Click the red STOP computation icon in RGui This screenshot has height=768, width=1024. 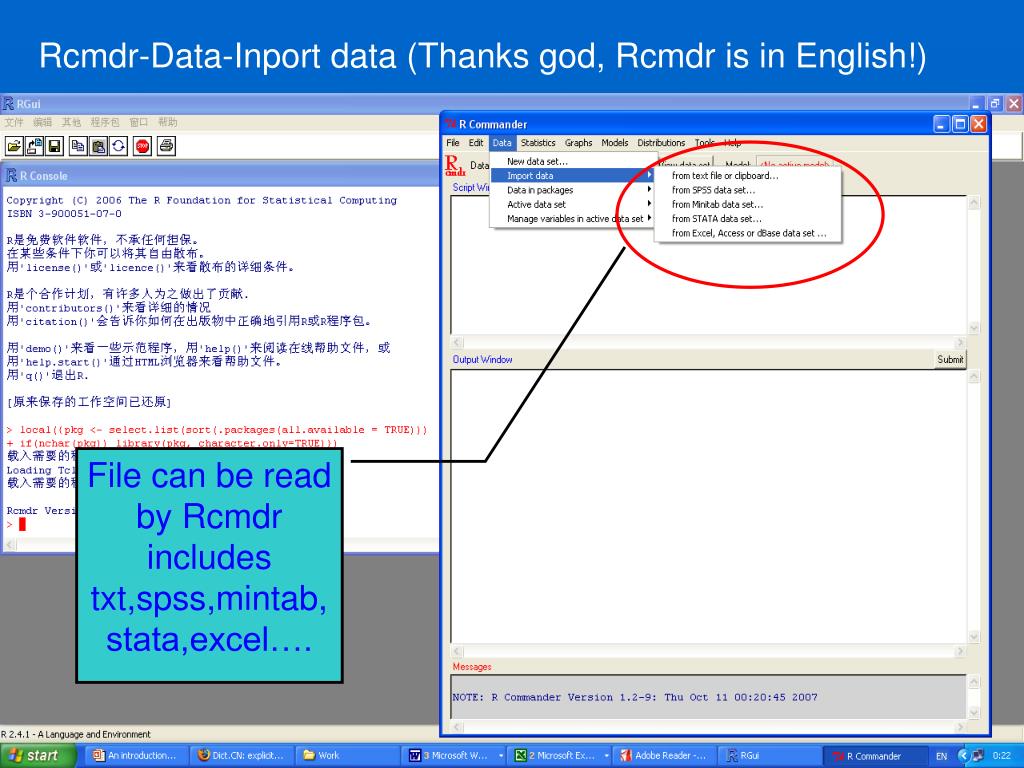tap(142, 146)
